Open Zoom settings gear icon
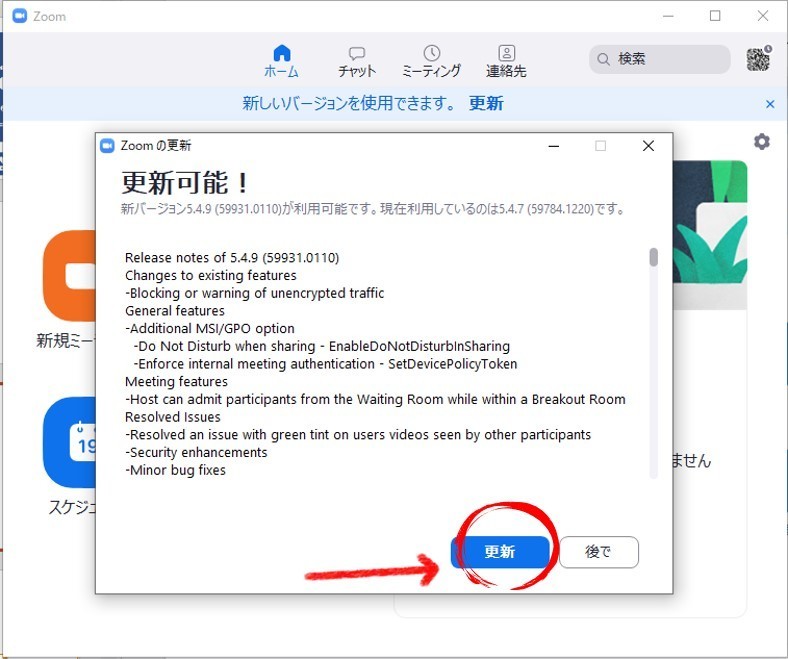The image size is (788, 659). (762, 142)
